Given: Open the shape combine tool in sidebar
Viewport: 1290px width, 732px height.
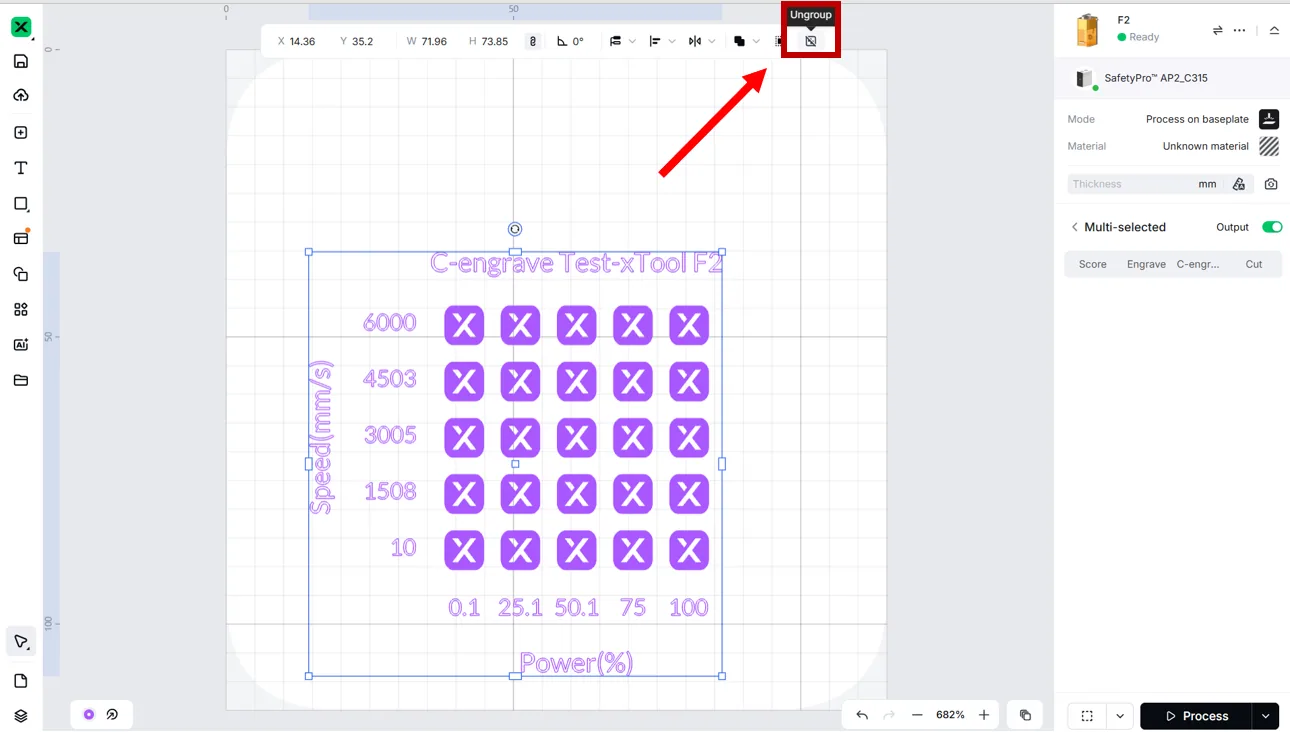Looking at the screenshot, I should [21, 274].
